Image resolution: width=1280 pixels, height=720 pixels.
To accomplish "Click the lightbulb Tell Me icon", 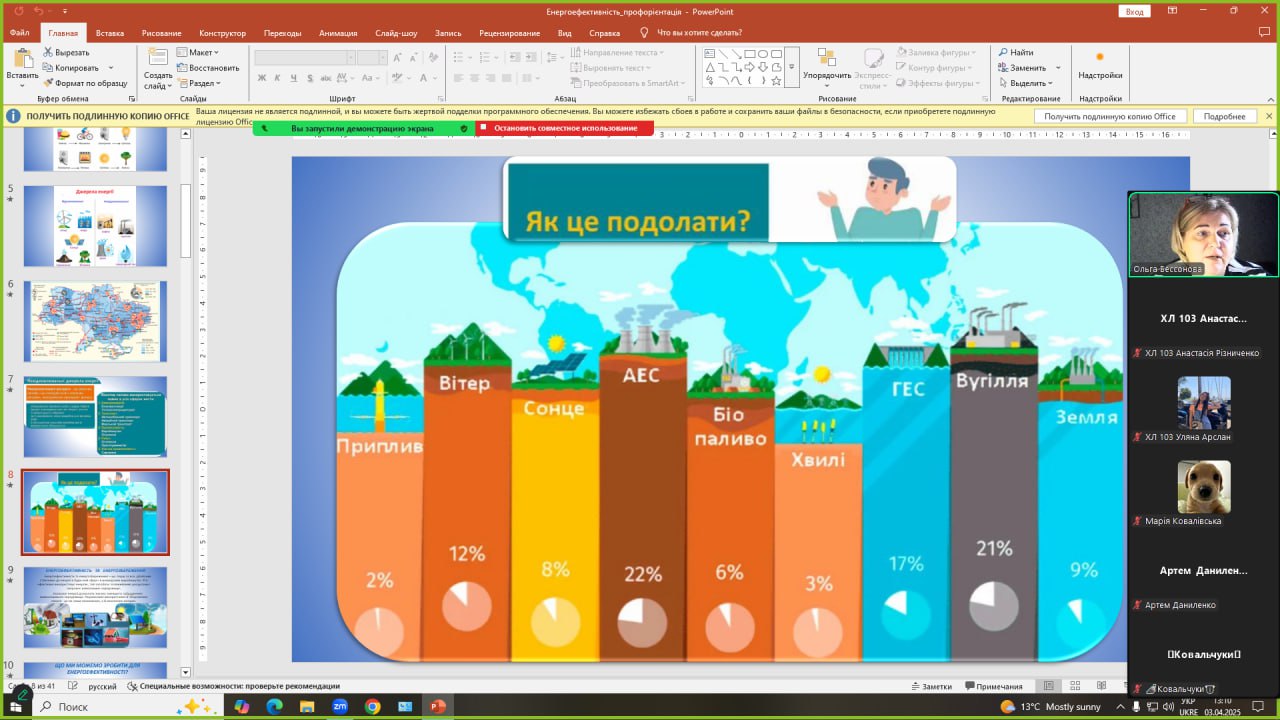I will tap(644, 33).
